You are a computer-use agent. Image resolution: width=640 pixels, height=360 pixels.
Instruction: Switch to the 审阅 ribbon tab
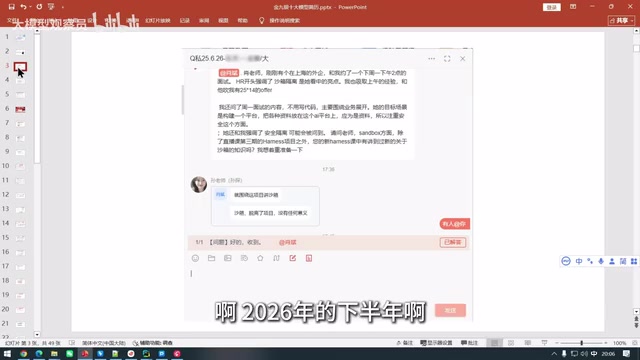pyautogui.click(x=204, y=20)
